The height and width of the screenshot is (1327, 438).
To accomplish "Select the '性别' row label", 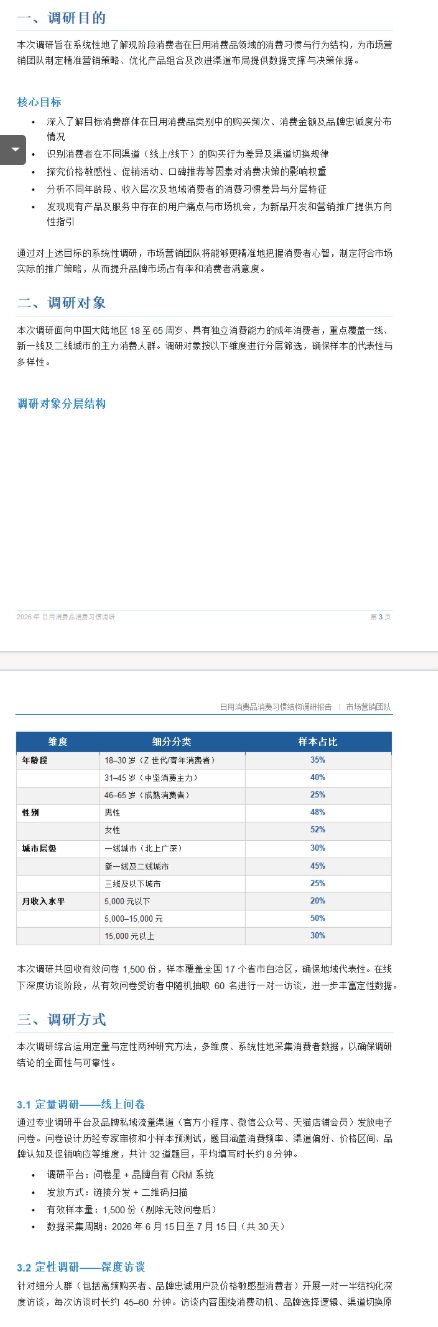I will pos(30,812).
